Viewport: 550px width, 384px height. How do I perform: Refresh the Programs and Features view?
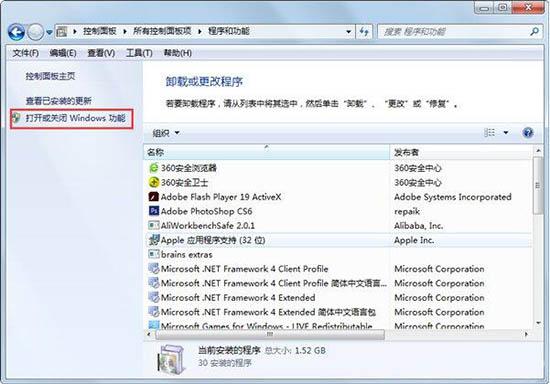click(364, 32)
